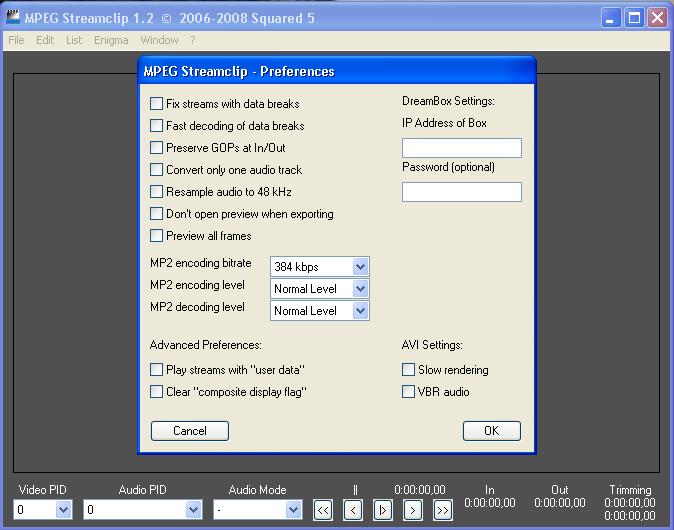Open the MP2 decoding level dropdown
The width and height of the screenshot is (674, 530).
coord(320,310)
